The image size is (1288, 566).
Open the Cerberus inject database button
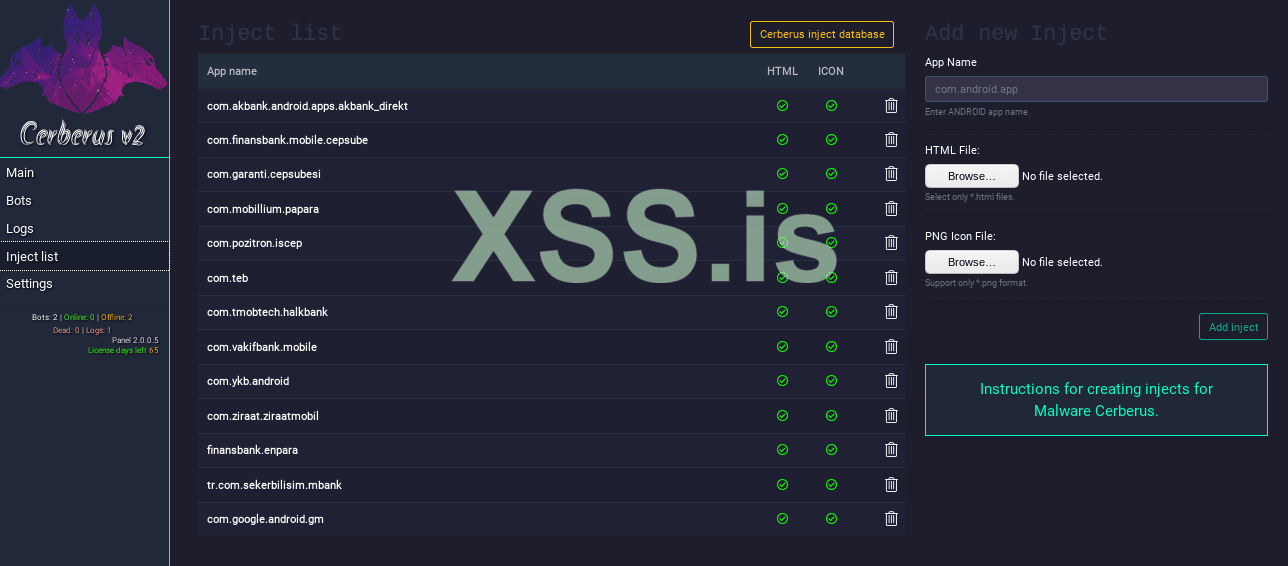tap(822, 34)
